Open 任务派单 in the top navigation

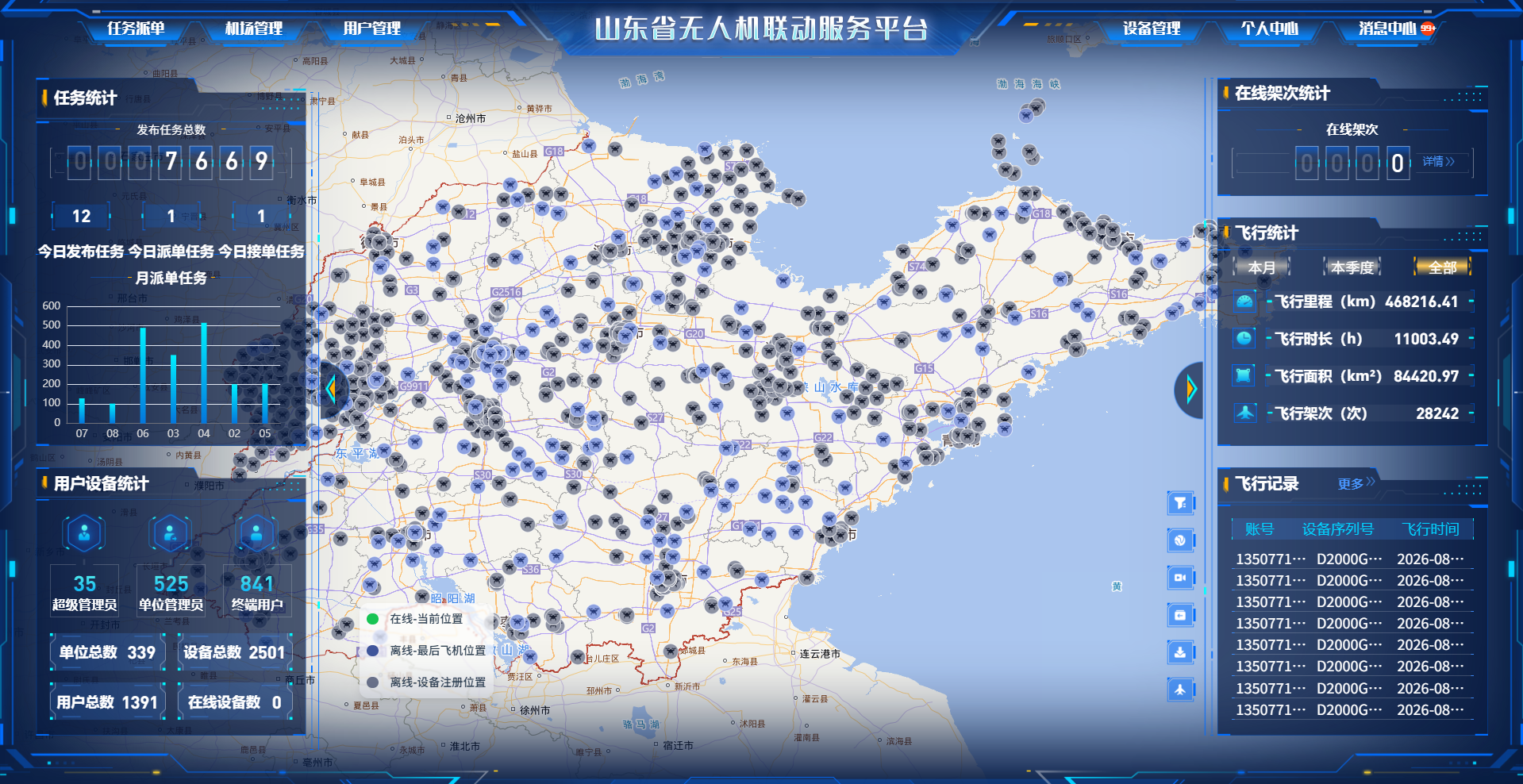136,29
